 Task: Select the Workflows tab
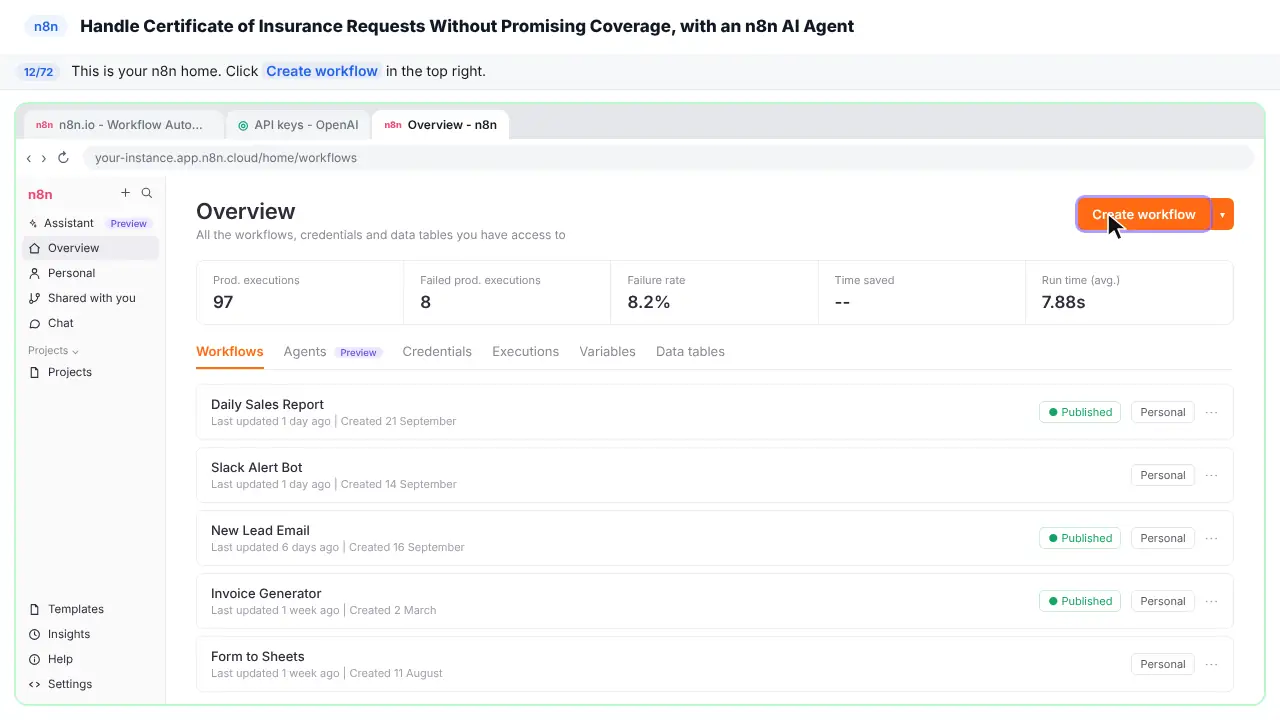230,352
